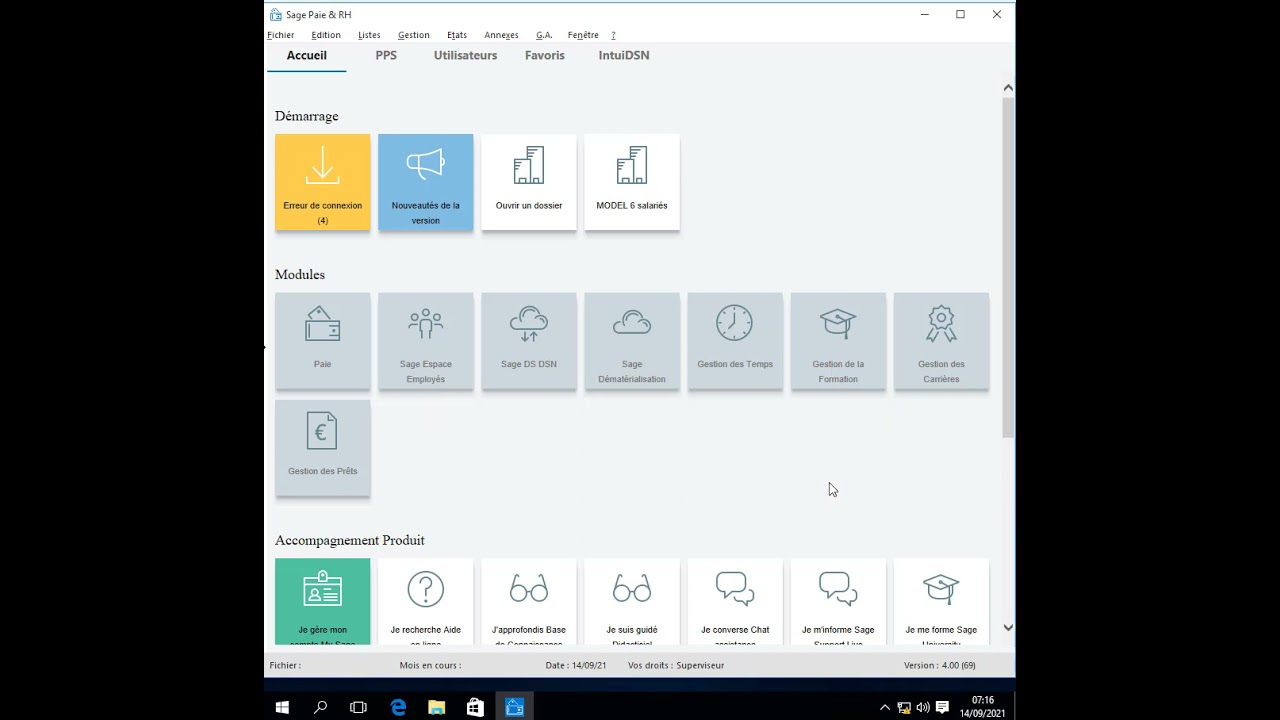This screenshot has width=1280, height=720.
Task: Switch to the Favoris tab
Action: [x=545, y=56]
